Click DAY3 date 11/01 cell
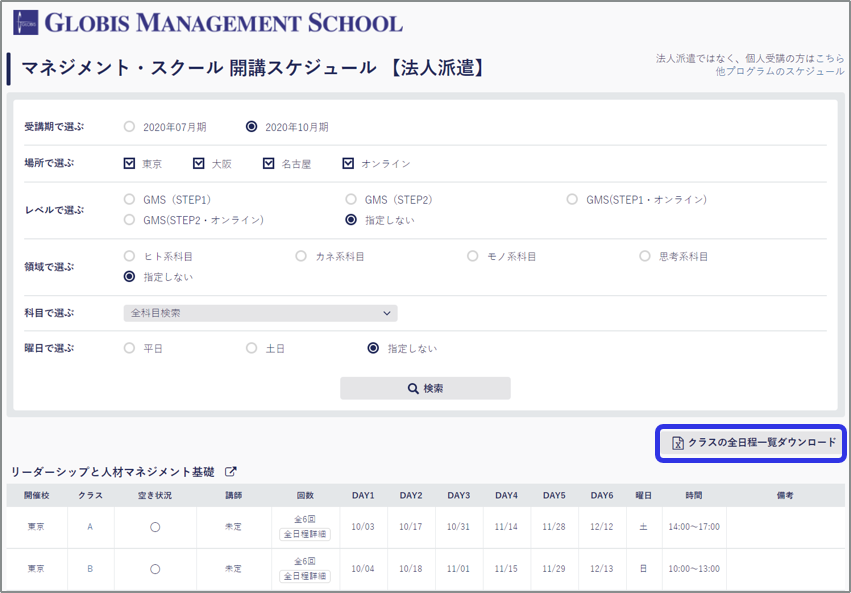This screenshot has height=593, width=851. (x=459, y=569)
